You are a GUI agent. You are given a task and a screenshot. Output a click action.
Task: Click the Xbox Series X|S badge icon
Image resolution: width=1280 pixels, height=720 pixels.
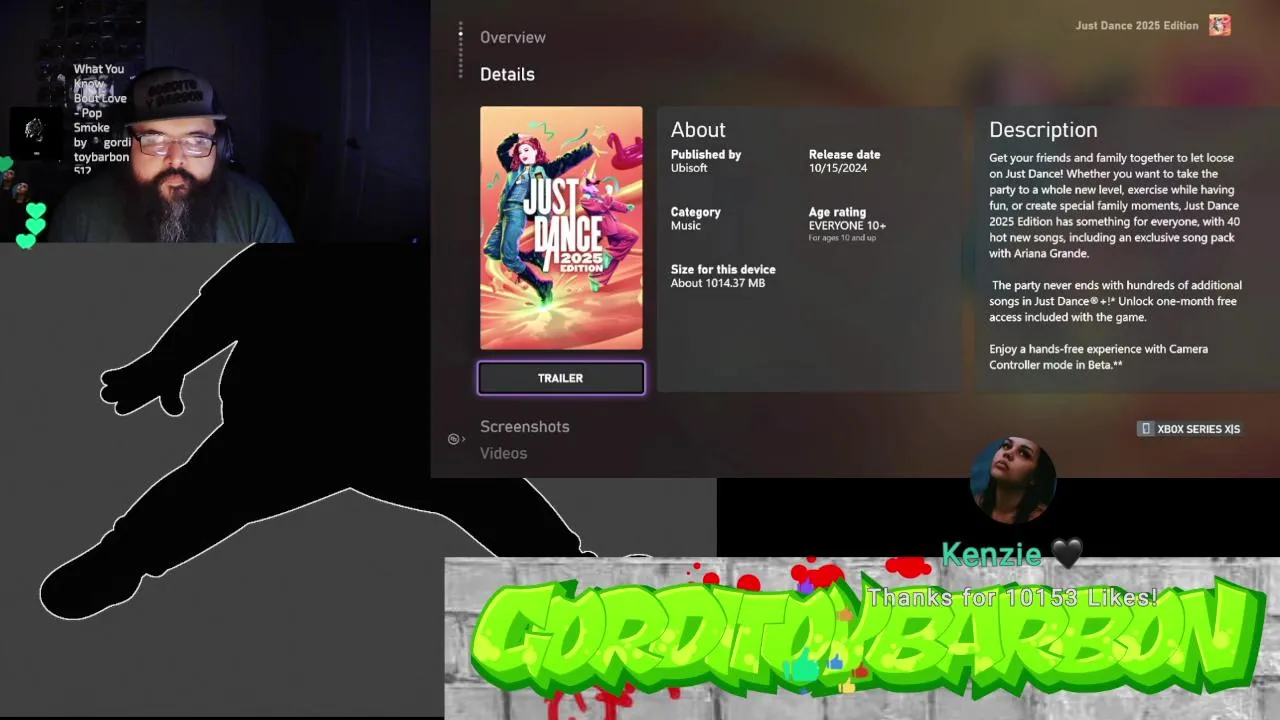tap(1145, 429)
